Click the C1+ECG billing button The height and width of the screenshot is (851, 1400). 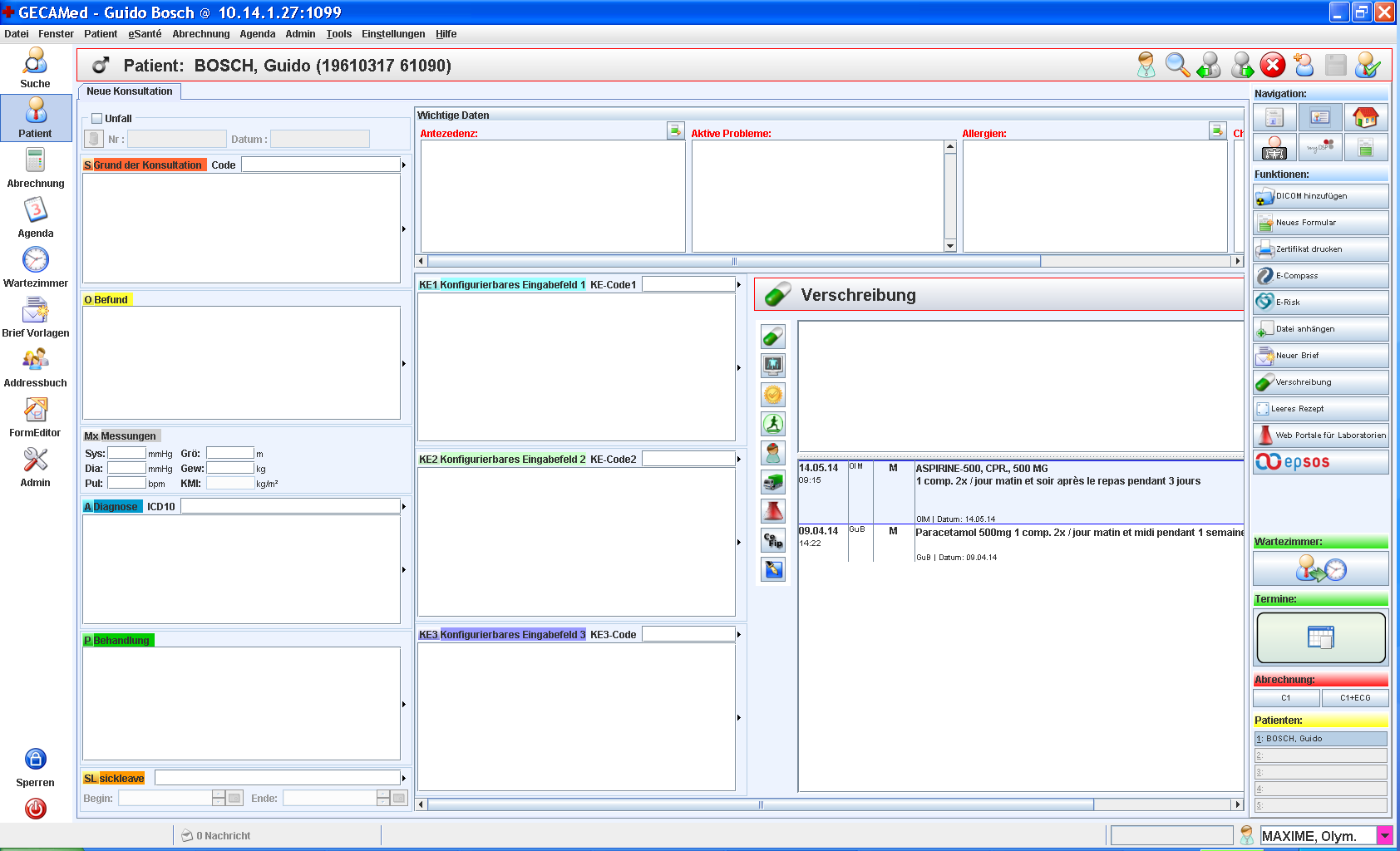point(1354,698)
